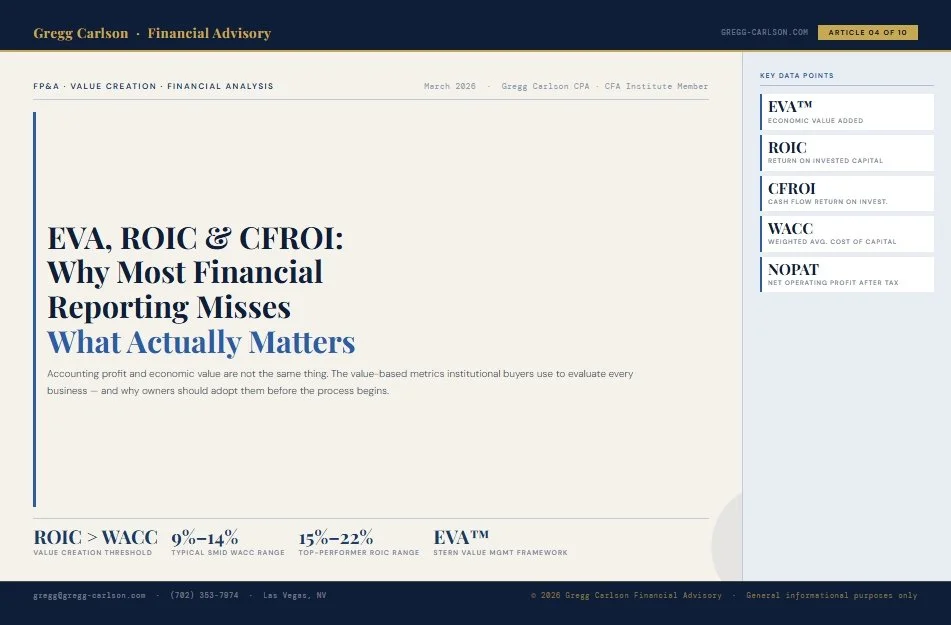Click the NOPAT key data point
Screen dimensions: 951x625
846,274
